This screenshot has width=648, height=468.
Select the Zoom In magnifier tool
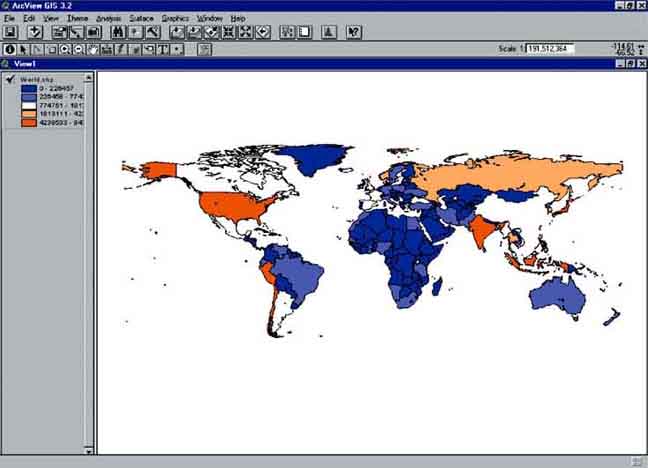[65, 49]
